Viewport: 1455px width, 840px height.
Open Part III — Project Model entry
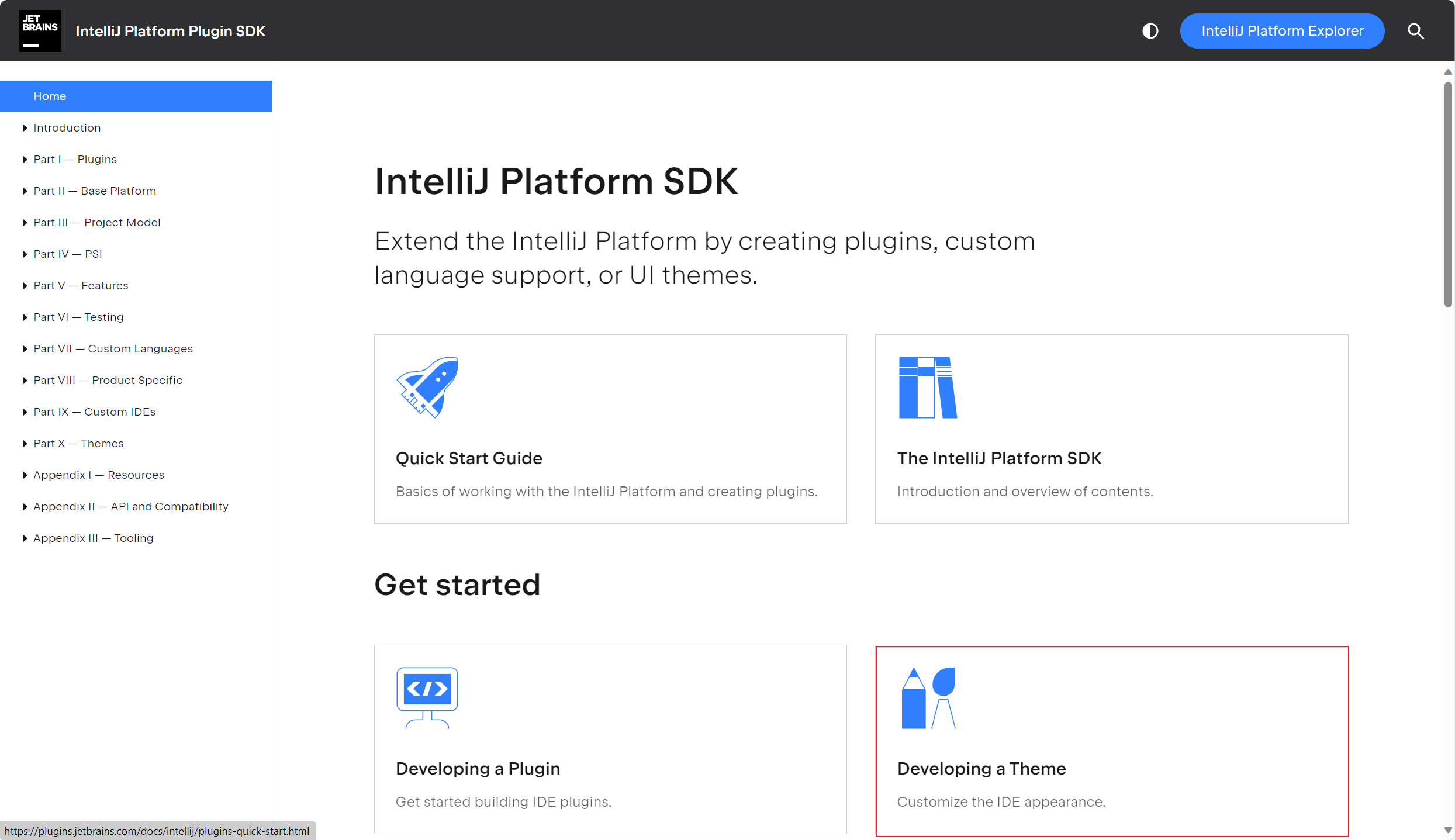(96, 223)
